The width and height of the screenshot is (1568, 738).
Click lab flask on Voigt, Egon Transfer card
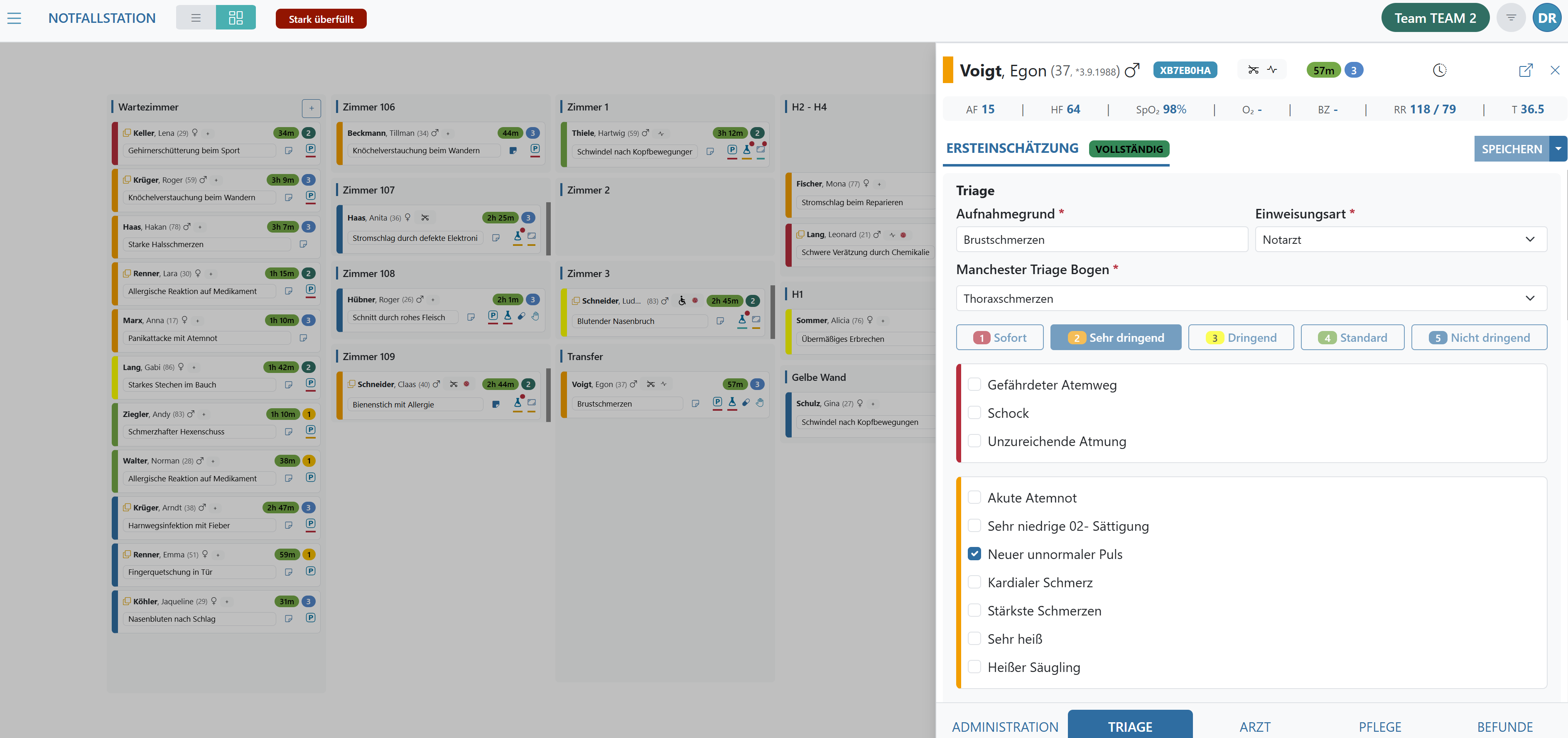click(731, 402)
